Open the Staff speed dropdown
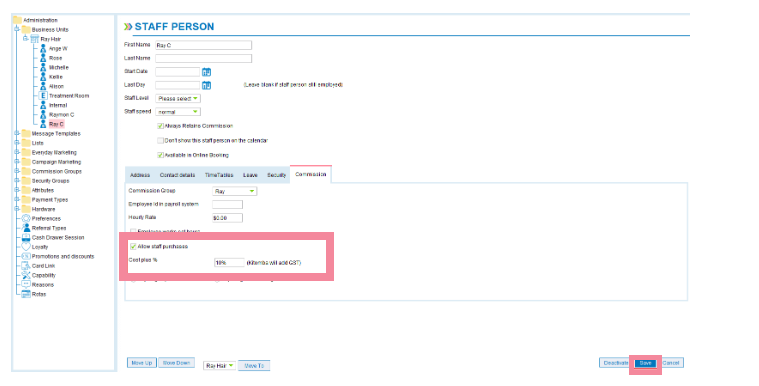 tap(178, 112)
